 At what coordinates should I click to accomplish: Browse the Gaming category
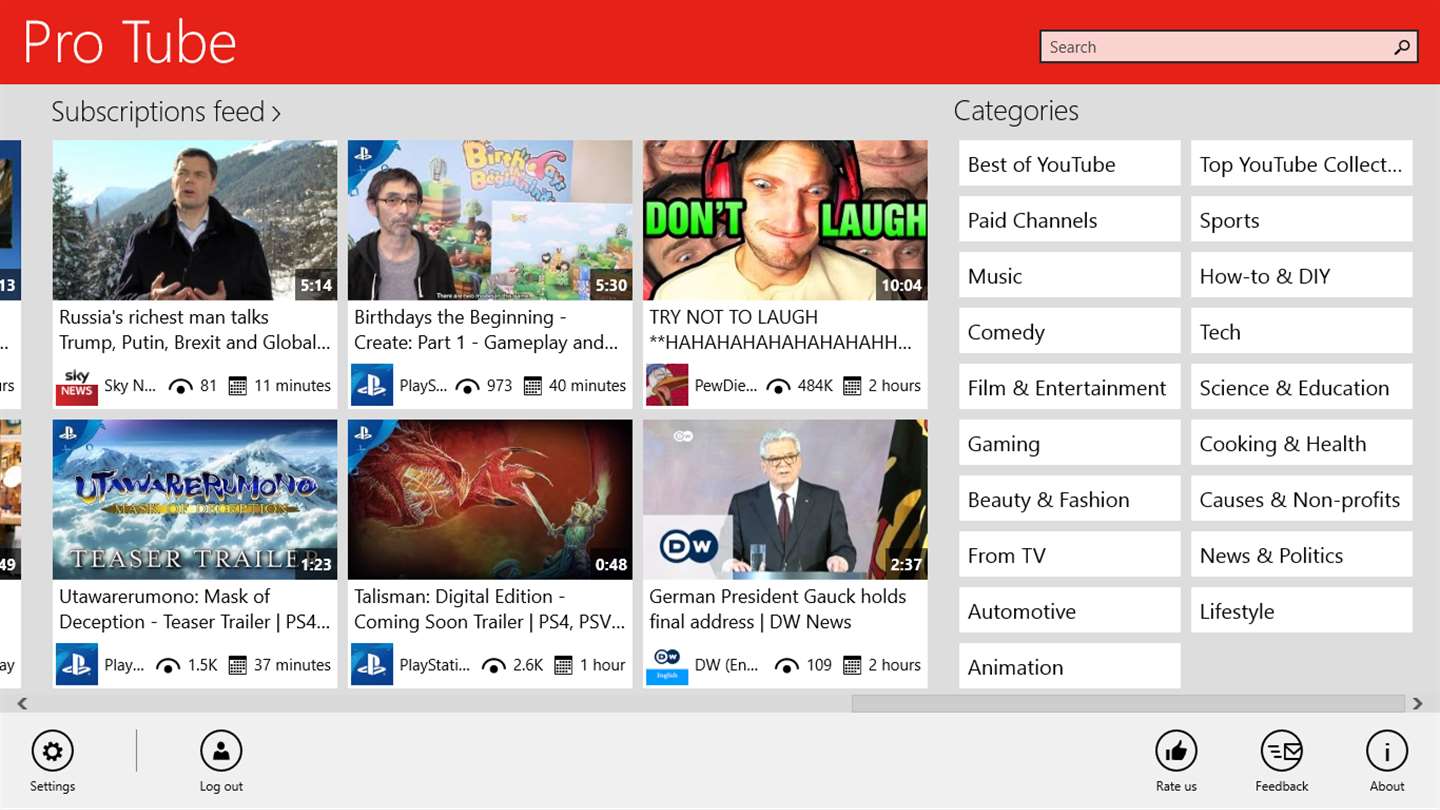point(1070,443)
